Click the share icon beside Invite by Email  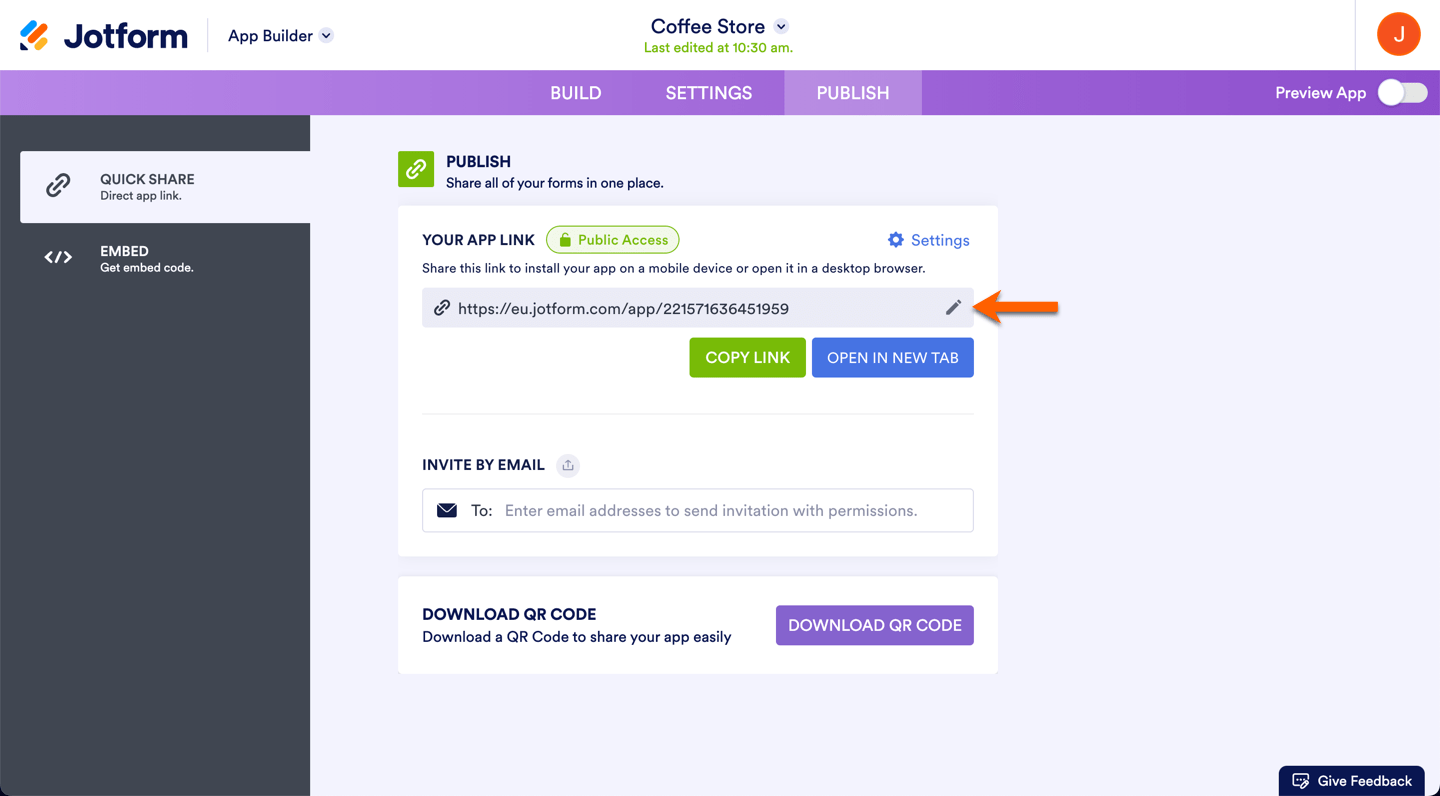(x=568, y=465)
